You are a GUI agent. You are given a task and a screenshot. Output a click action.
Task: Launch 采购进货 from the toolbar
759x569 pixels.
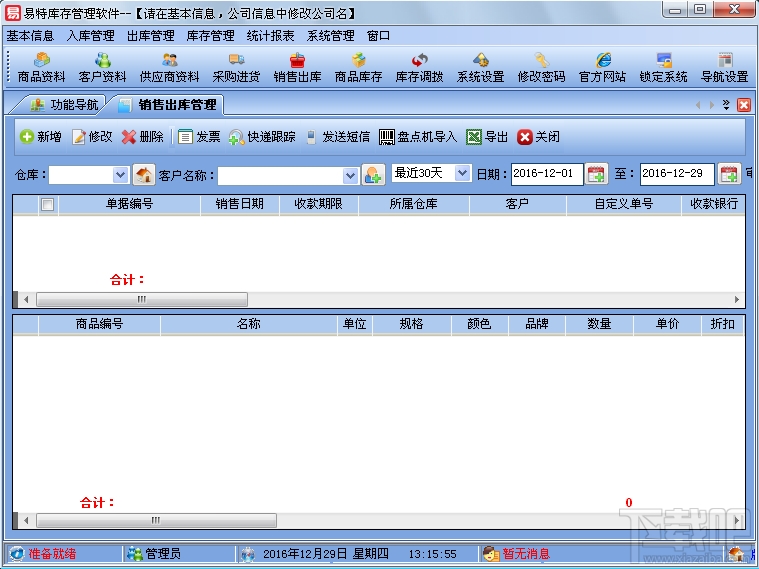pos(236,68)
